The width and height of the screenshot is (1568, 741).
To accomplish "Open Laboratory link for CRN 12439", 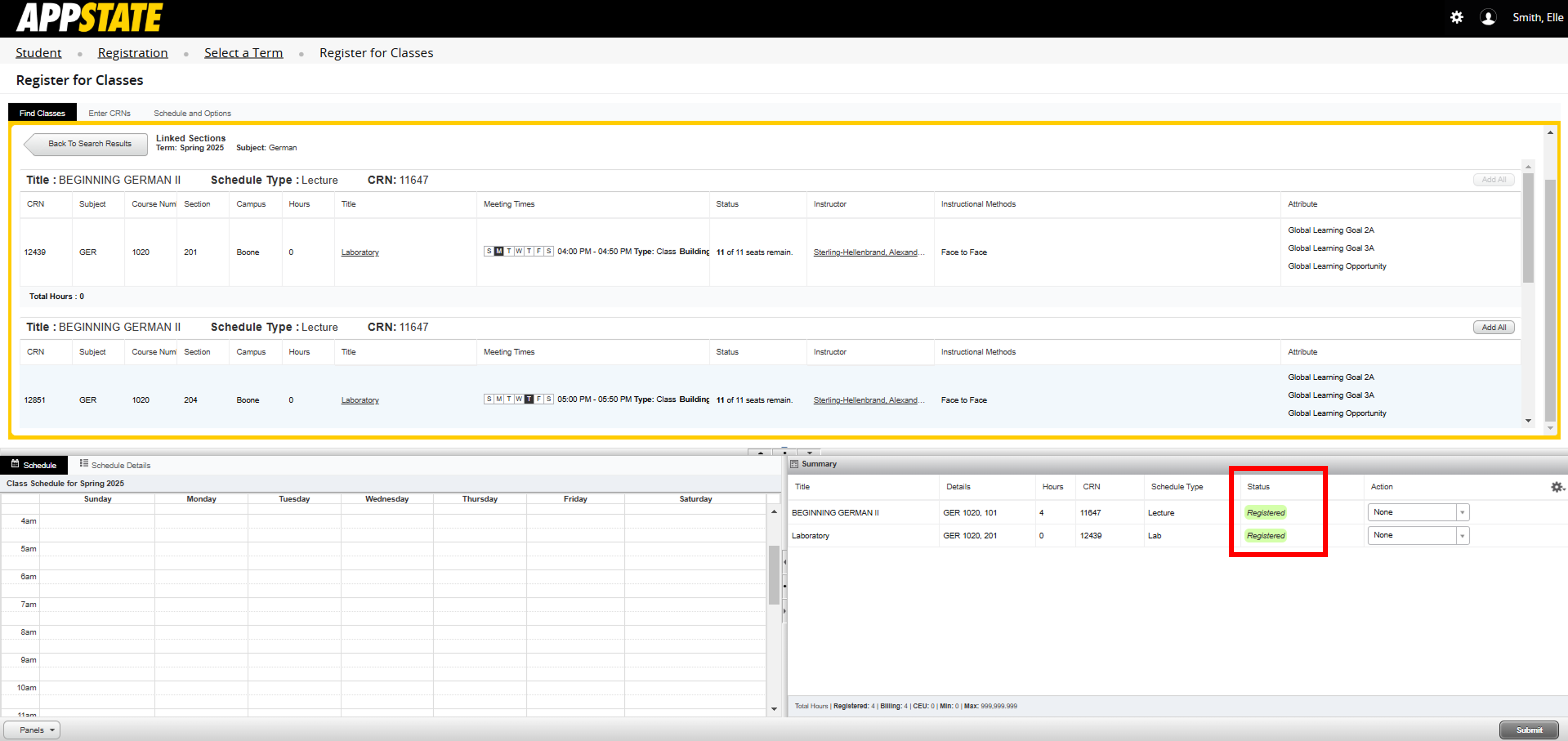I will [360, 252].
